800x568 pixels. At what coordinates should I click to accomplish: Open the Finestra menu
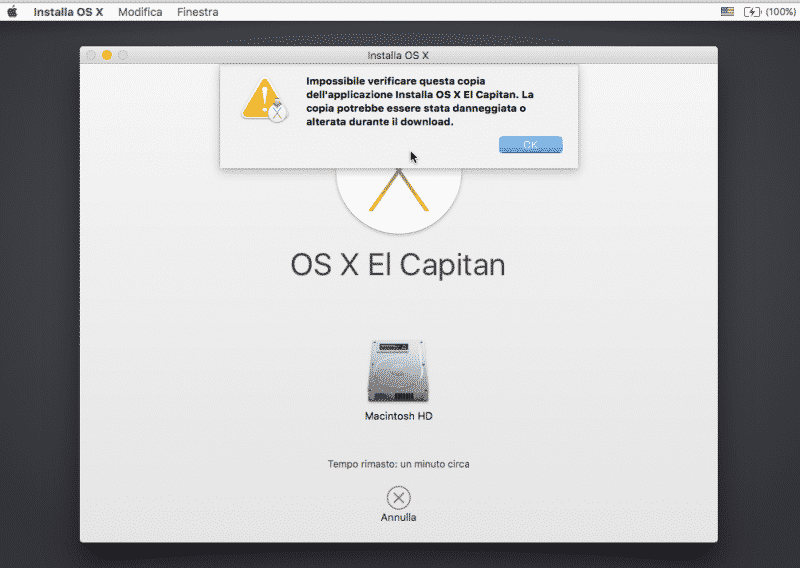click(198, 12)
